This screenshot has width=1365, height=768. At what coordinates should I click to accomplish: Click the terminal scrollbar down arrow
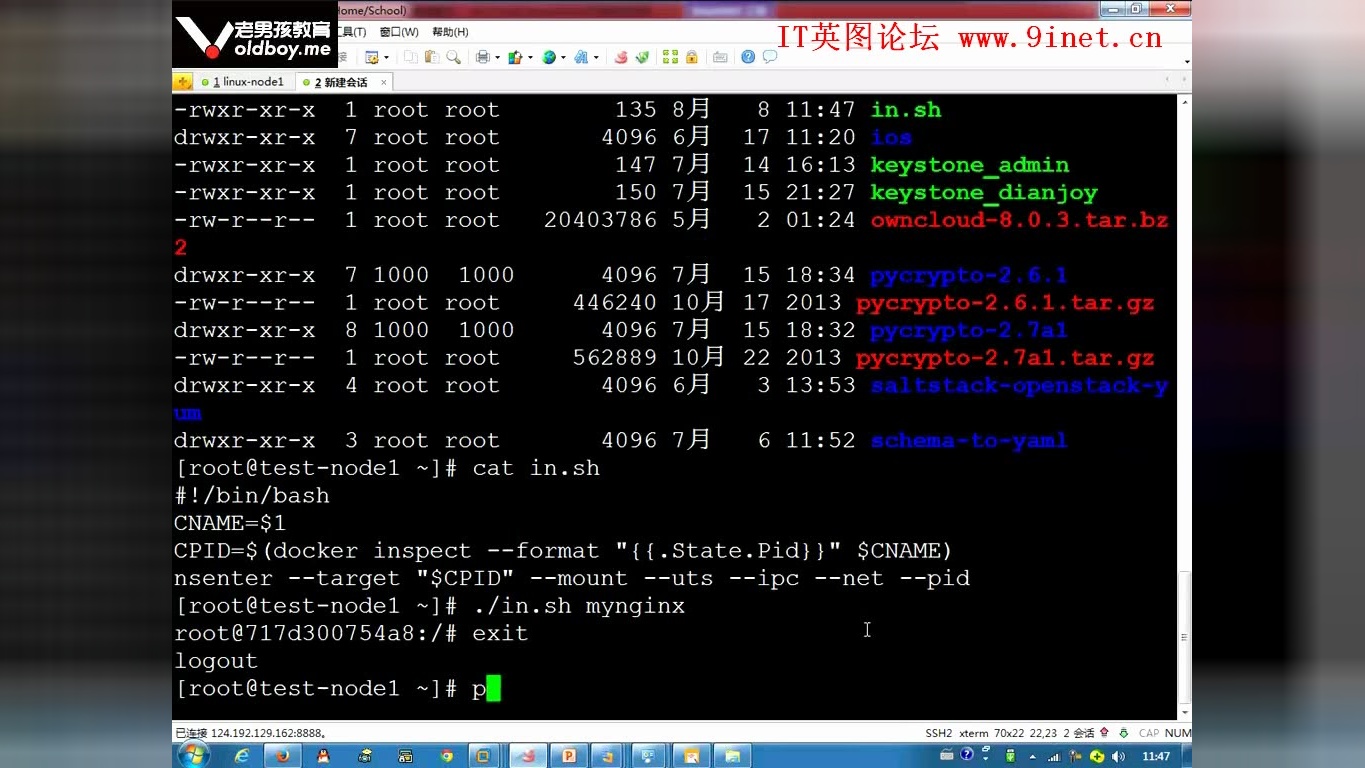pos(1185,712)
